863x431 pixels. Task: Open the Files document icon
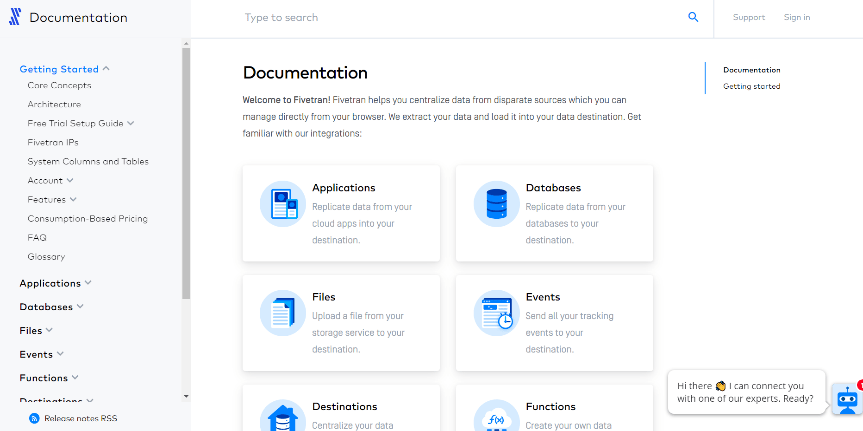(283, 313)
